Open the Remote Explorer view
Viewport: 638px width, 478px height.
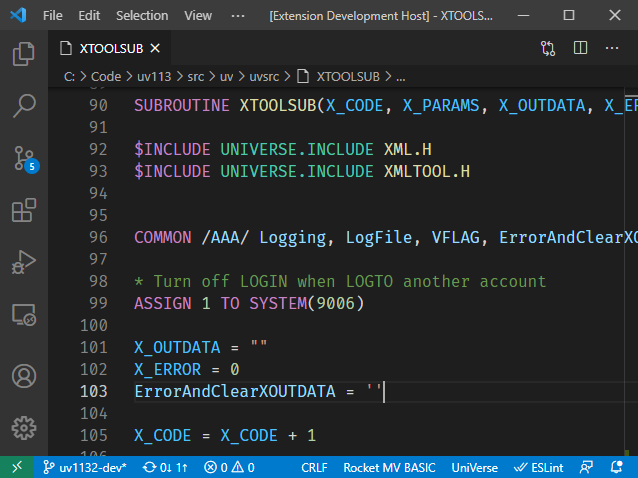point(24,317)
